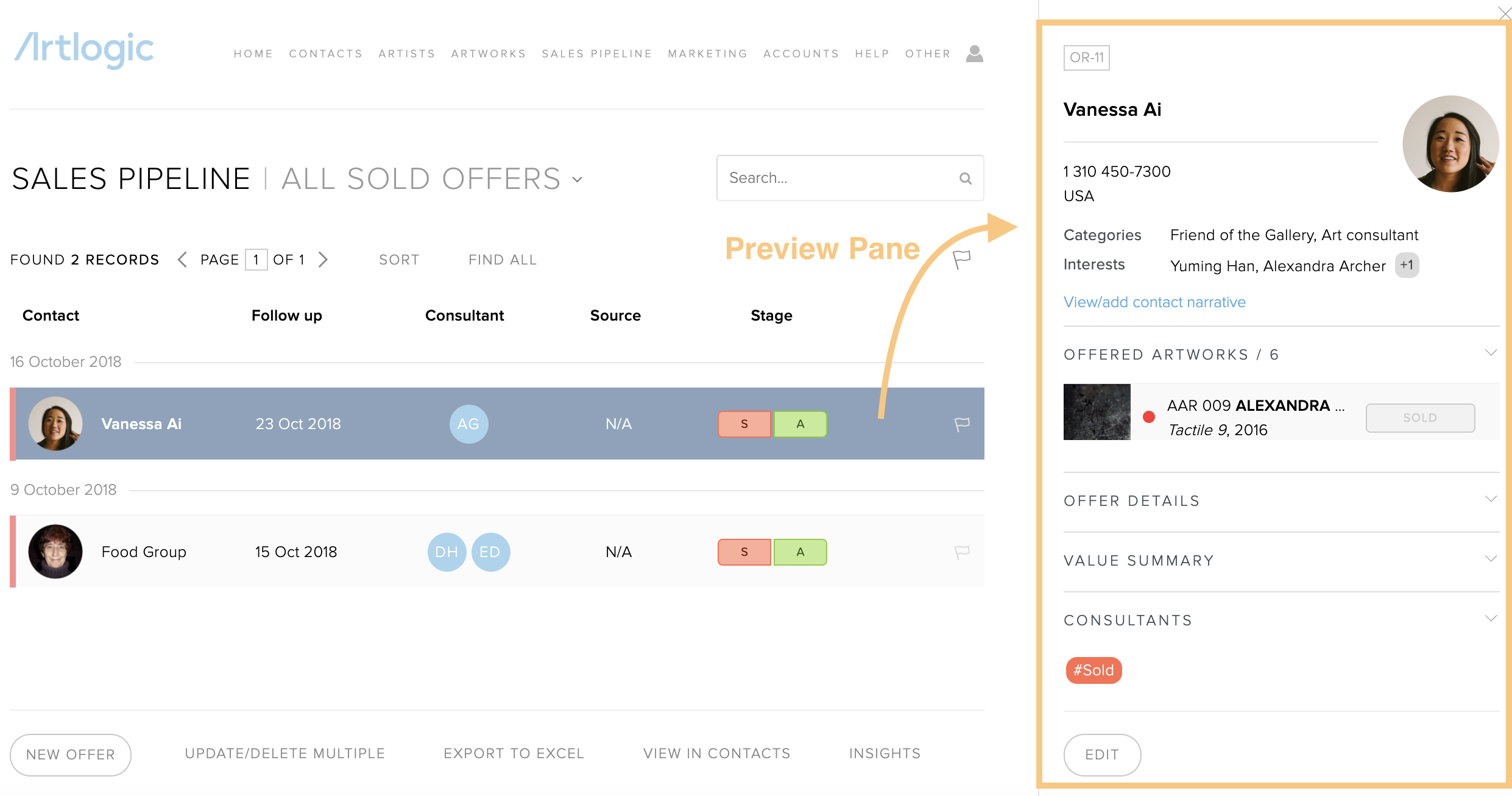
Task: Sort by Follow up column header
Action: pos(287,316)
